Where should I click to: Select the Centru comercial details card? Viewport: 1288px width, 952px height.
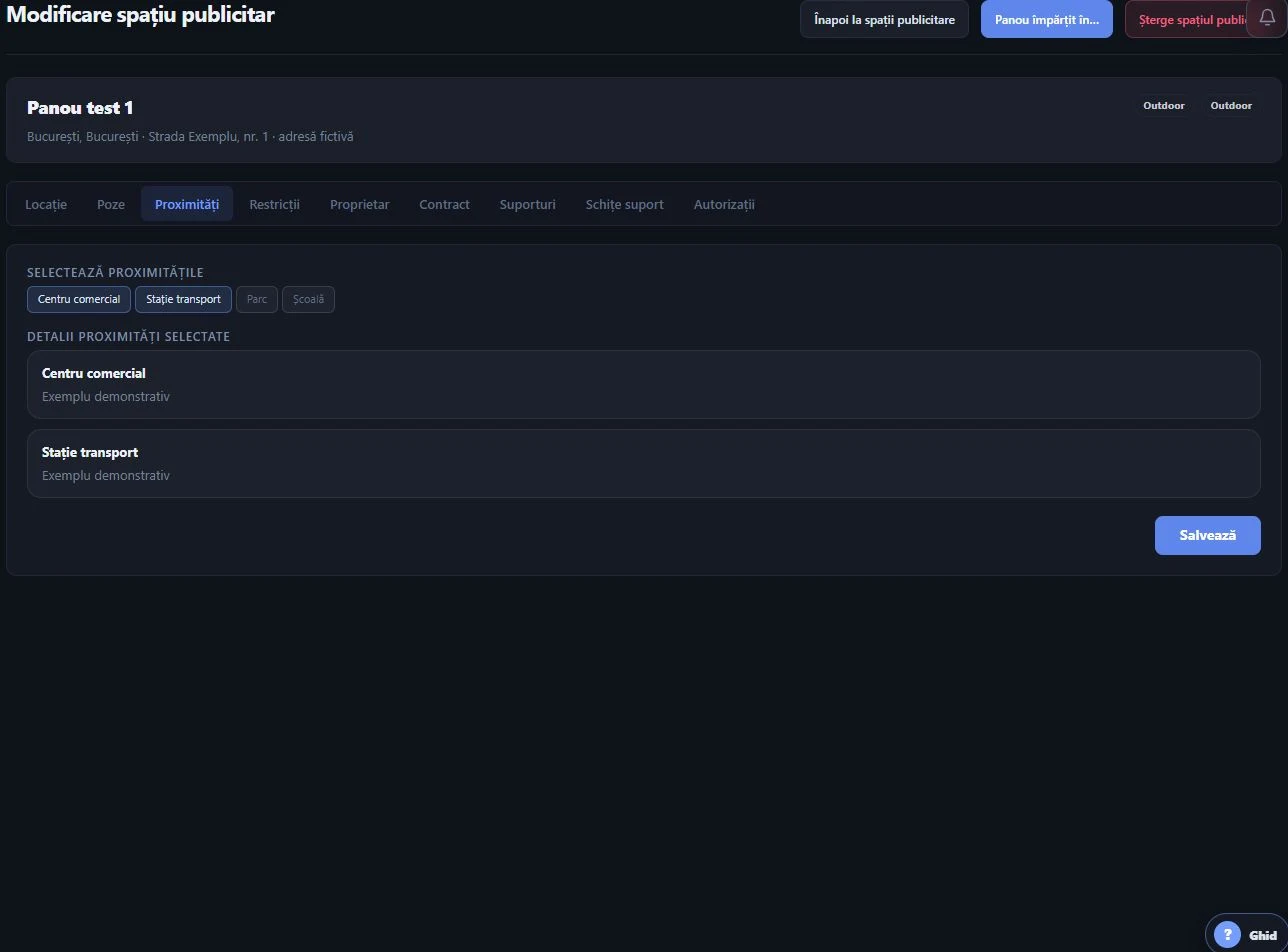point(644,384)
